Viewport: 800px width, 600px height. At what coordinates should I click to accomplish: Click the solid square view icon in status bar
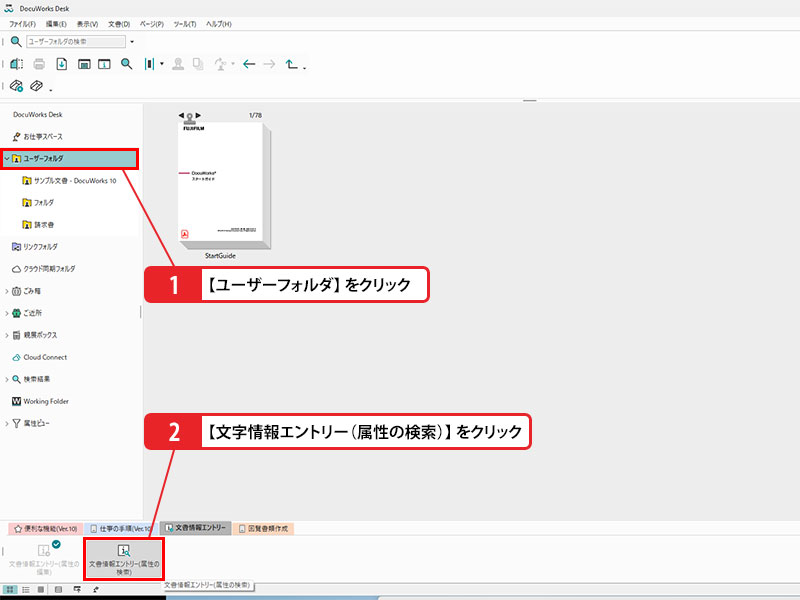(41, 589)
